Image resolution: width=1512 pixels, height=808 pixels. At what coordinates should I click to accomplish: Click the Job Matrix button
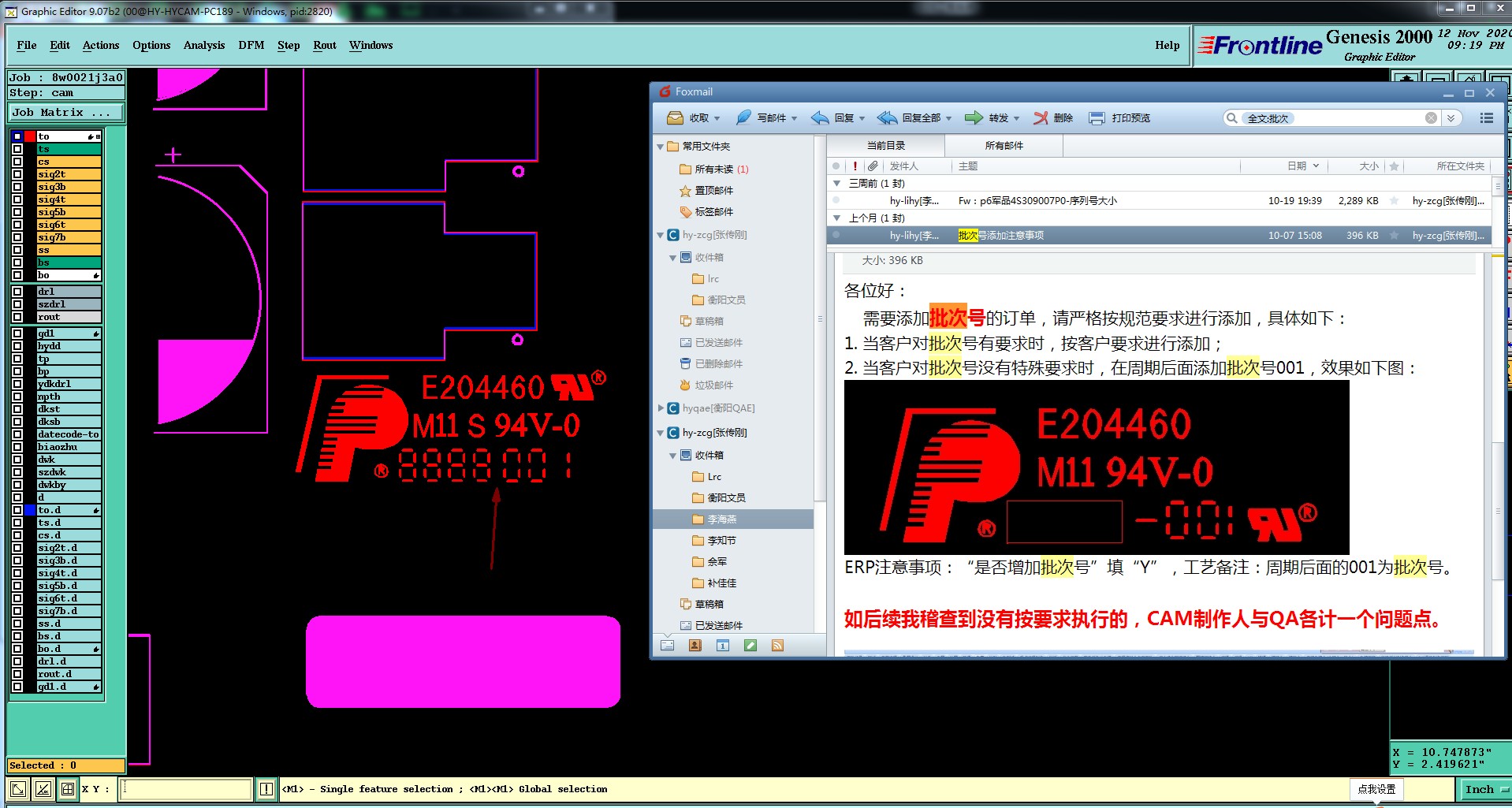pyautogui.click(x=65, y=113)
